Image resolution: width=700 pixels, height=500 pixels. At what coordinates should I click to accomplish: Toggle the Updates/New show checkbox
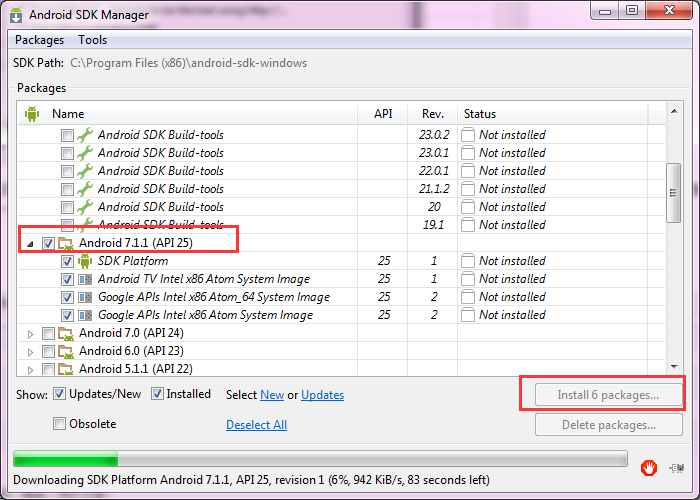(x=59, y=394)
